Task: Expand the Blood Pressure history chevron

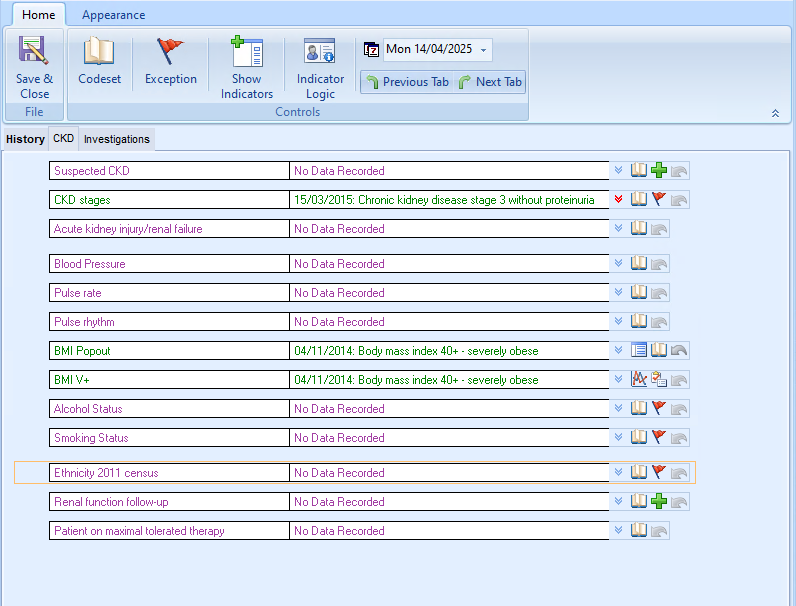Action: point(618,263)
